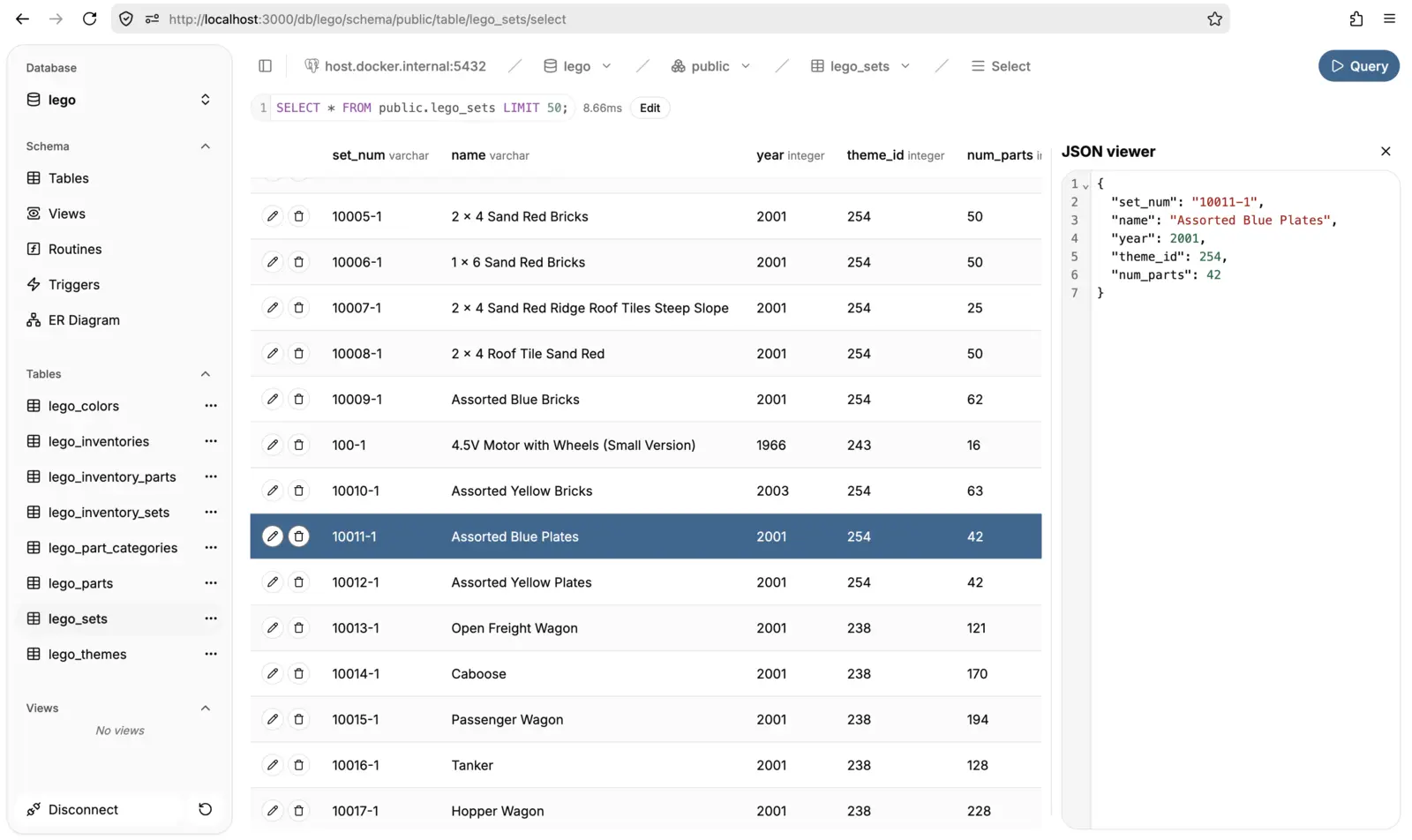Delete selected row 10011-1
Image resolution: width=1412 pixels, height=840 pixels.
coord(298,536)
